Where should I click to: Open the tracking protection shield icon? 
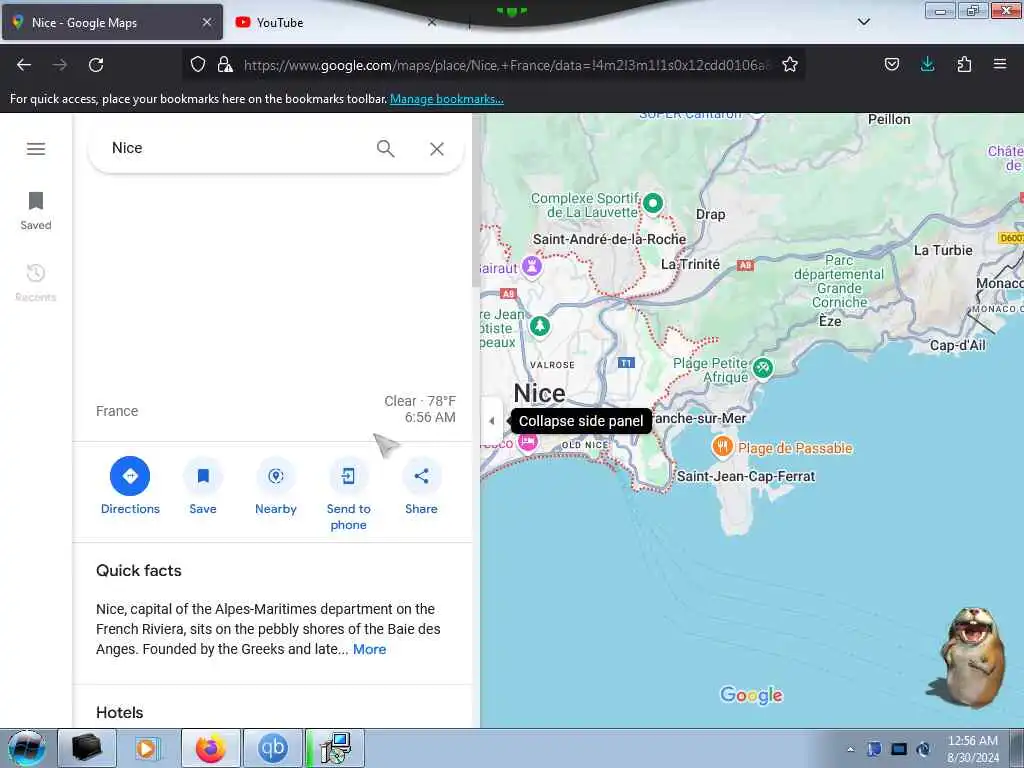click(x=198, y=64)
